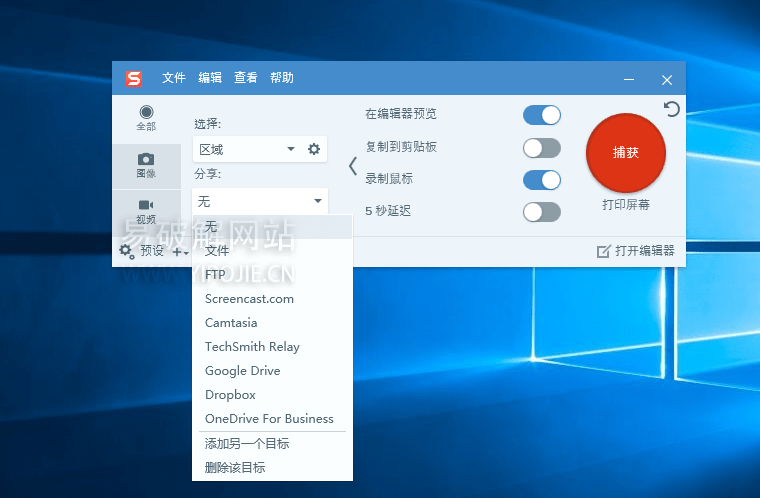760x498 pixels.
Task: Expand the 区域 selection dropdown
Action: tap(291, 149)
